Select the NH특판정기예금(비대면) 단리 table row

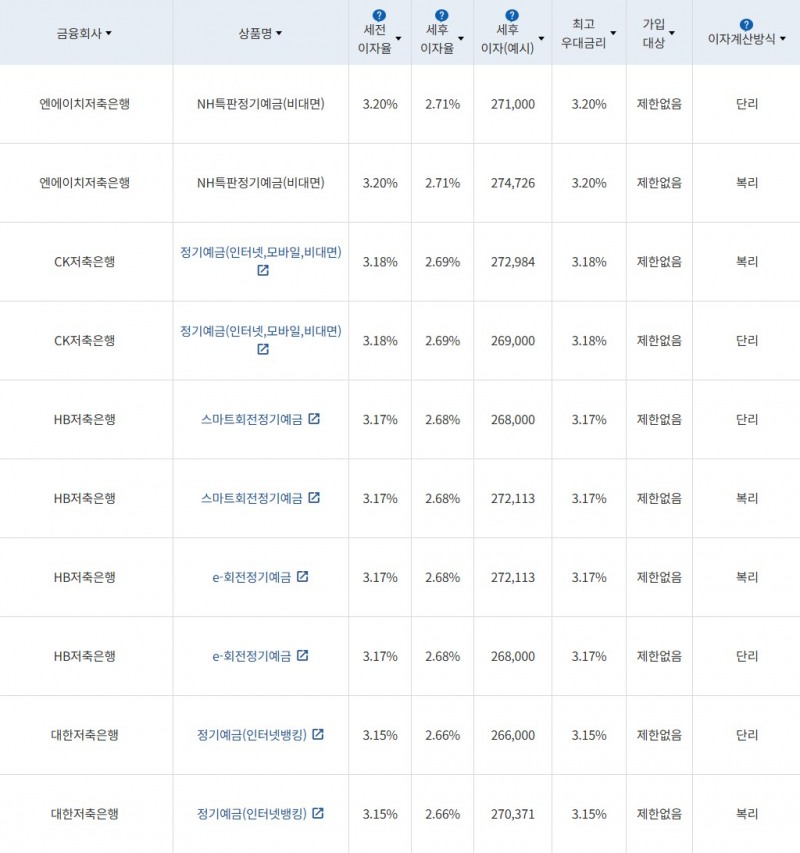click(x=400, y=104)
